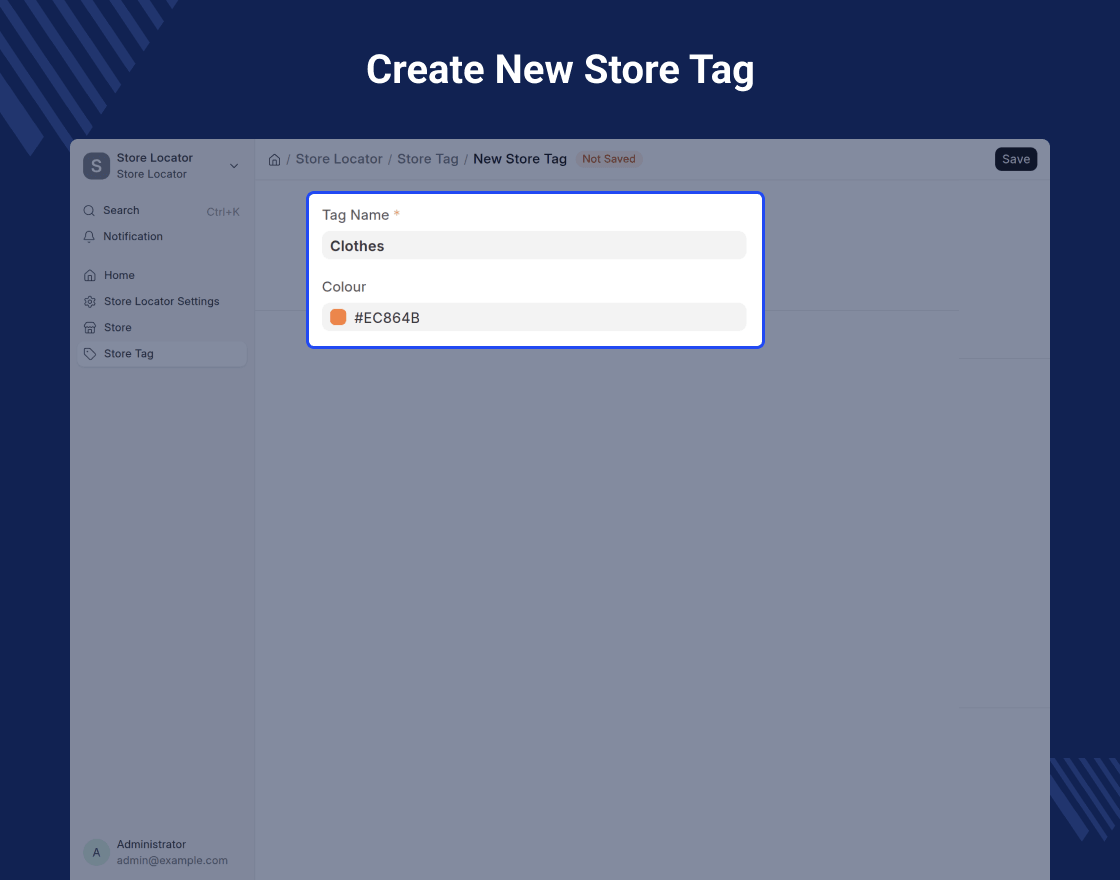Click the Not Saved status badge

click(x=609, y=159)
